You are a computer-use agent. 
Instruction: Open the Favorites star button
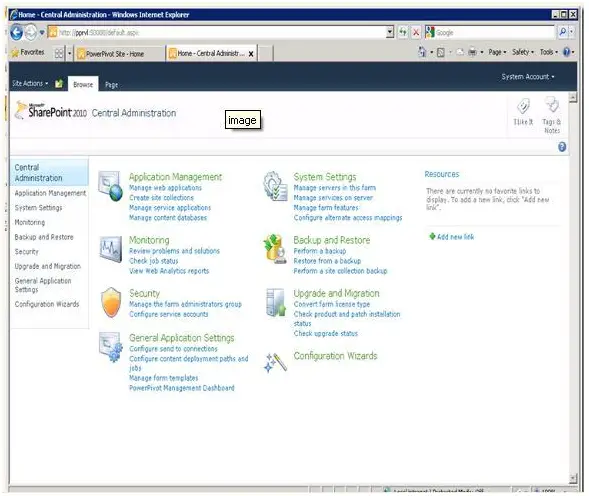click(x=28, y=52)
